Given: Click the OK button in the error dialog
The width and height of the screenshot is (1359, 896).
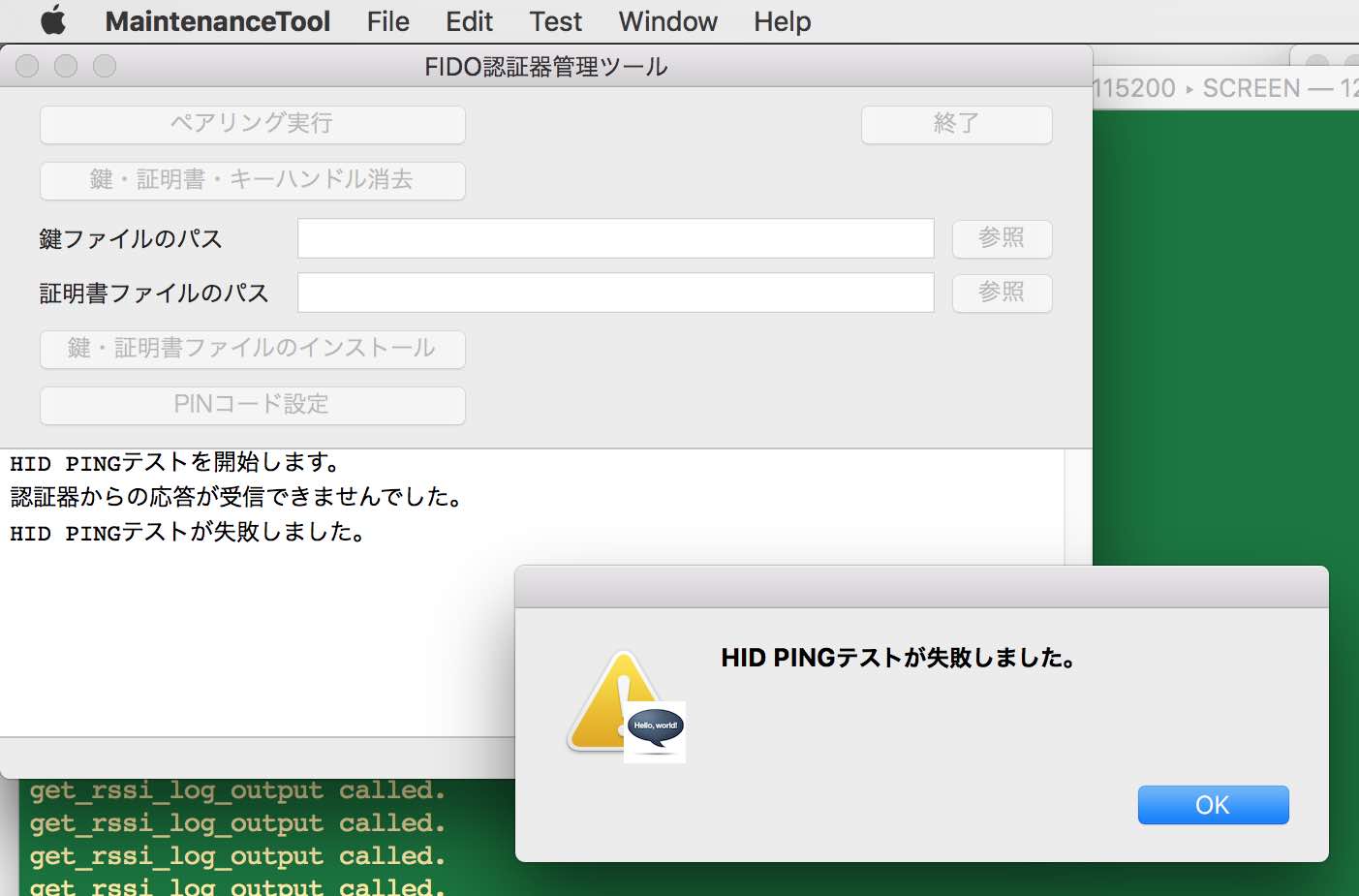Looking at the screenshot, I should (x=1213, y=804).
